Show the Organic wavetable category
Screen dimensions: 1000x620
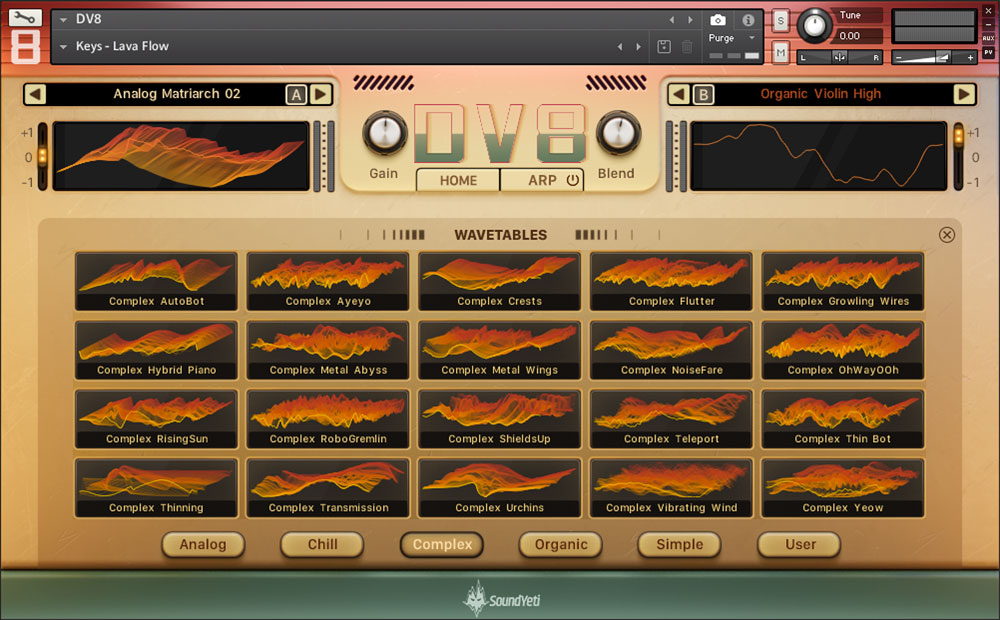561,545
